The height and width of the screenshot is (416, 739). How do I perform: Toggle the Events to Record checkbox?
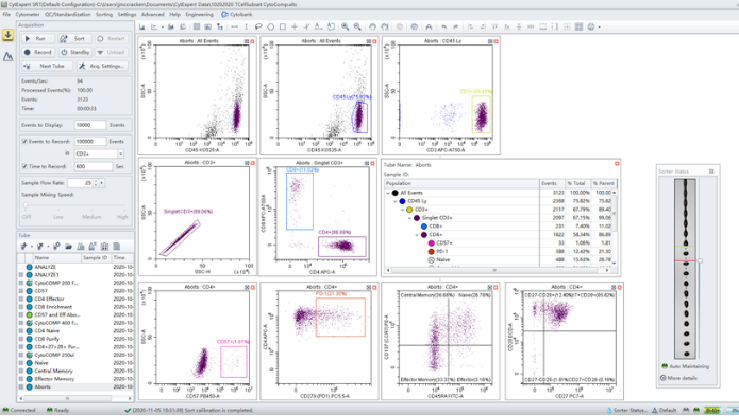click(x=24, y=142)
